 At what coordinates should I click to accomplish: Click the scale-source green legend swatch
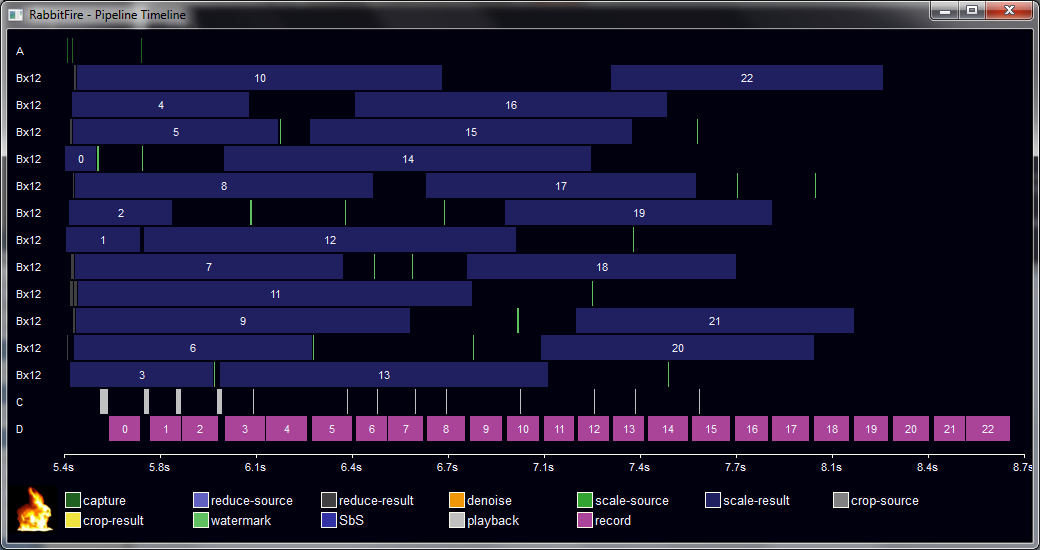585,500
